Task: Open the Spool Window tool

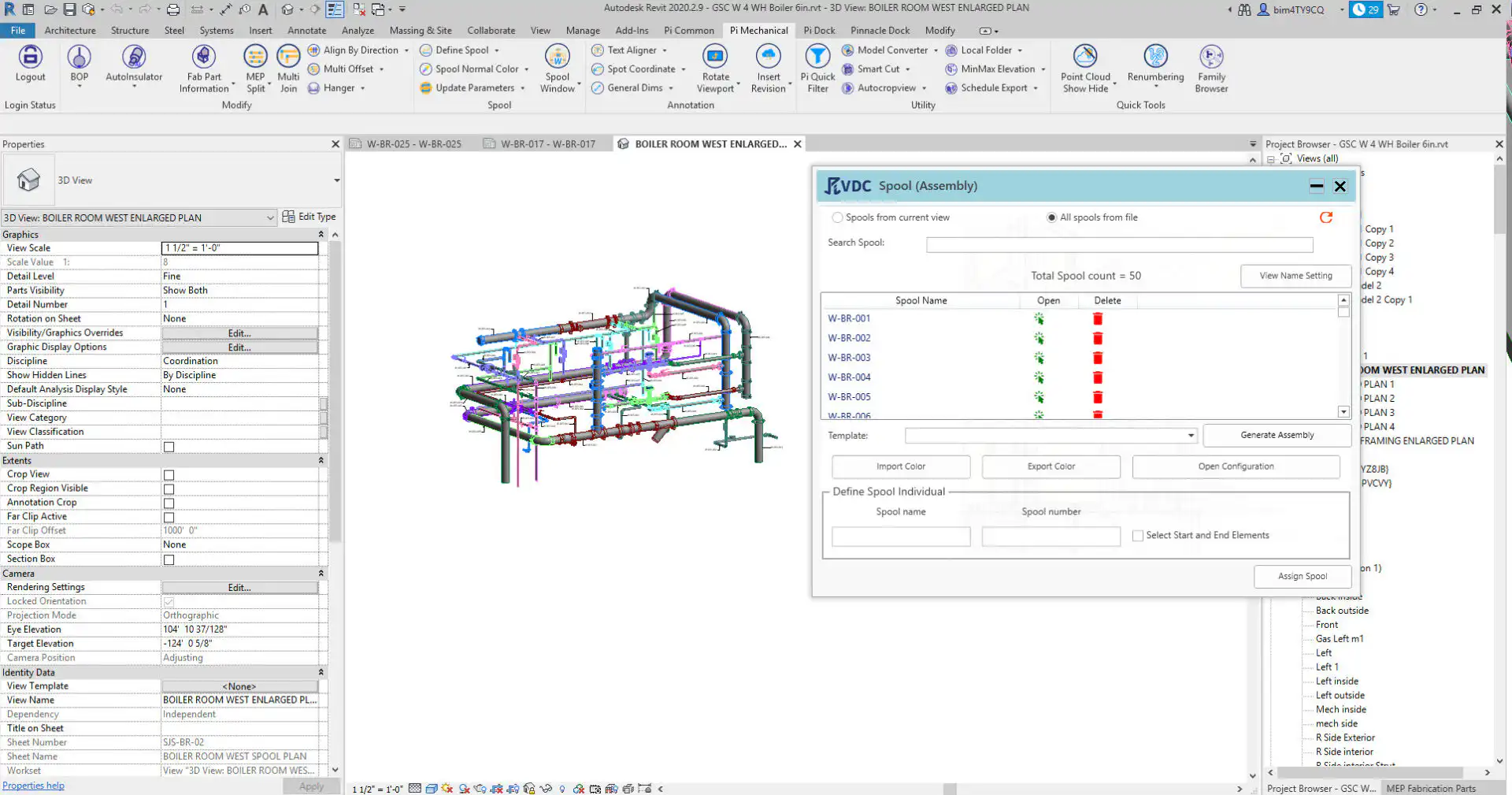Action: click(558, 69)
